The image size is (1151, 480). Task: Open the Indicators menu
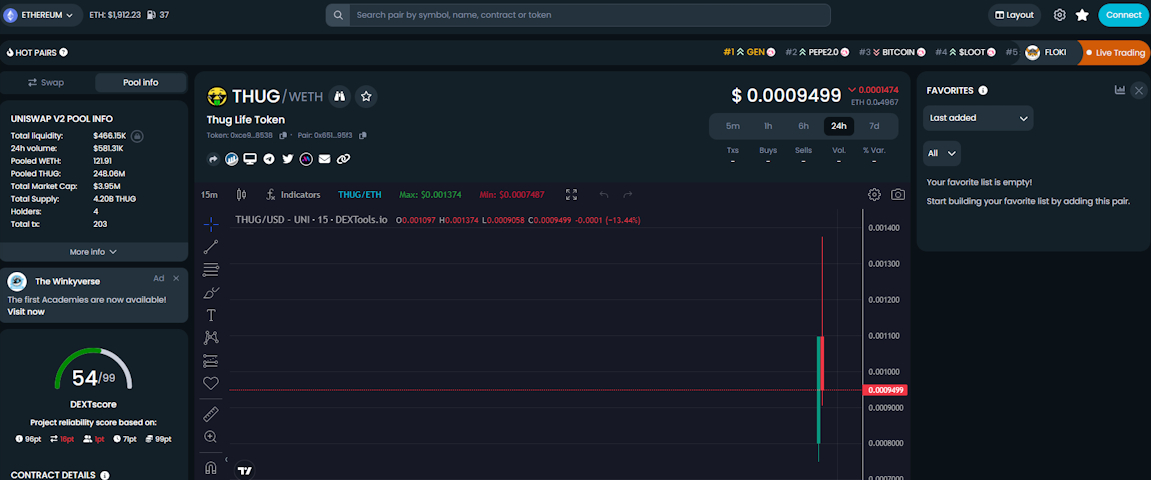pos(293,194)
